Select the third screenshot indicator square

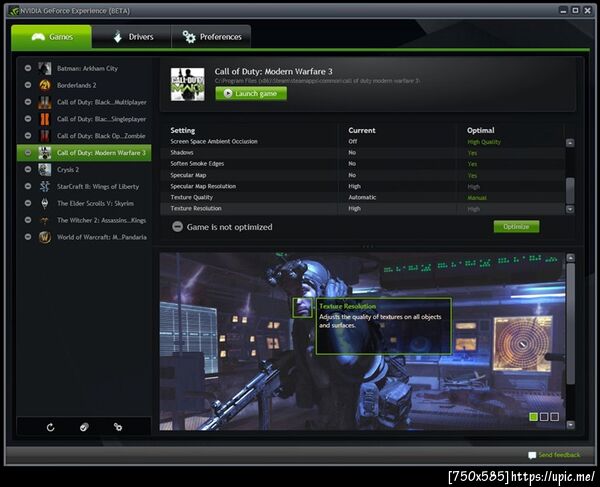click(x=554, y=417)
